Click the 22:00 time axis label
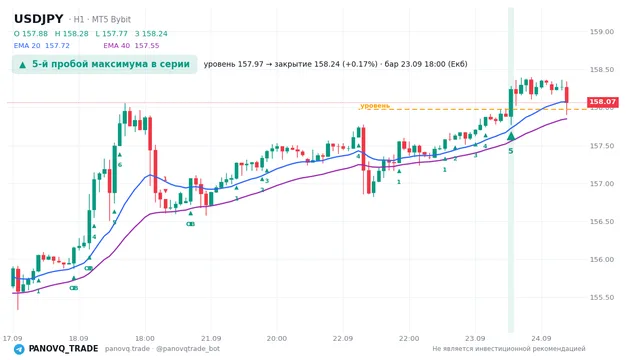This screenshot has width=640, height=360. 409,338
